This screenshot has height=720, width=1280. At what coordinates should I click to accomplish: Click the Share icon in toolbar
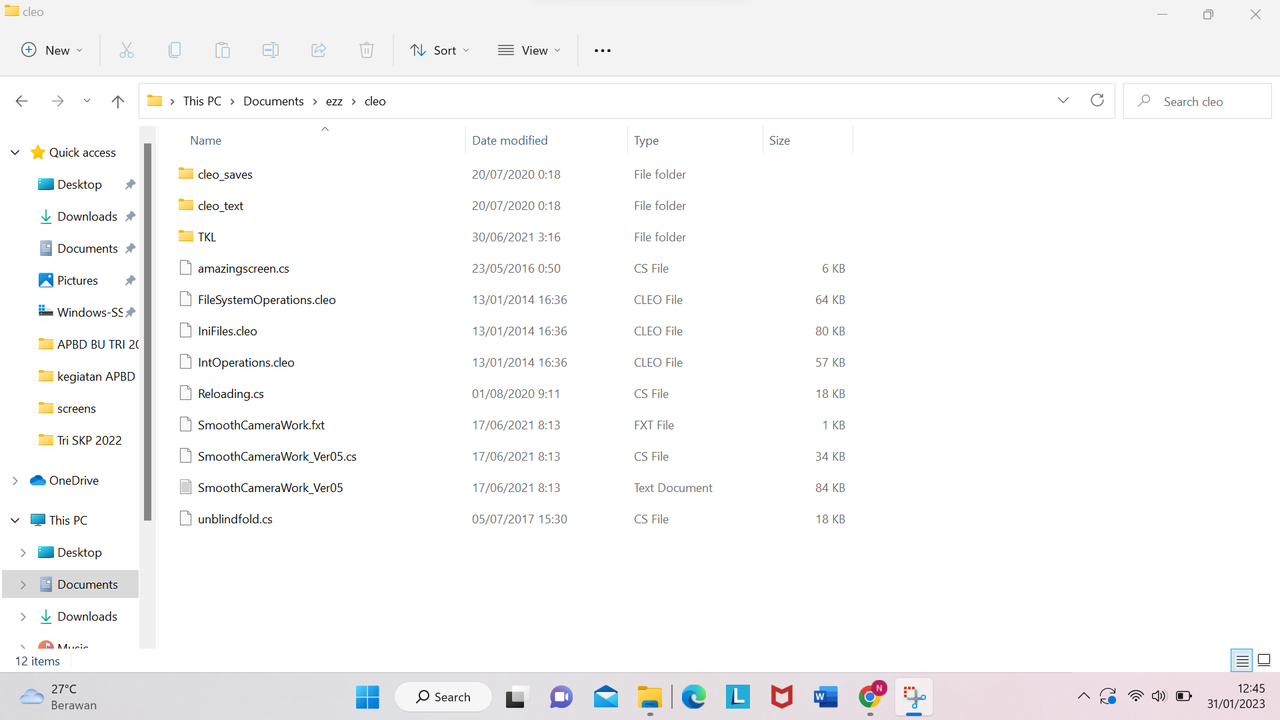[318, 50]
